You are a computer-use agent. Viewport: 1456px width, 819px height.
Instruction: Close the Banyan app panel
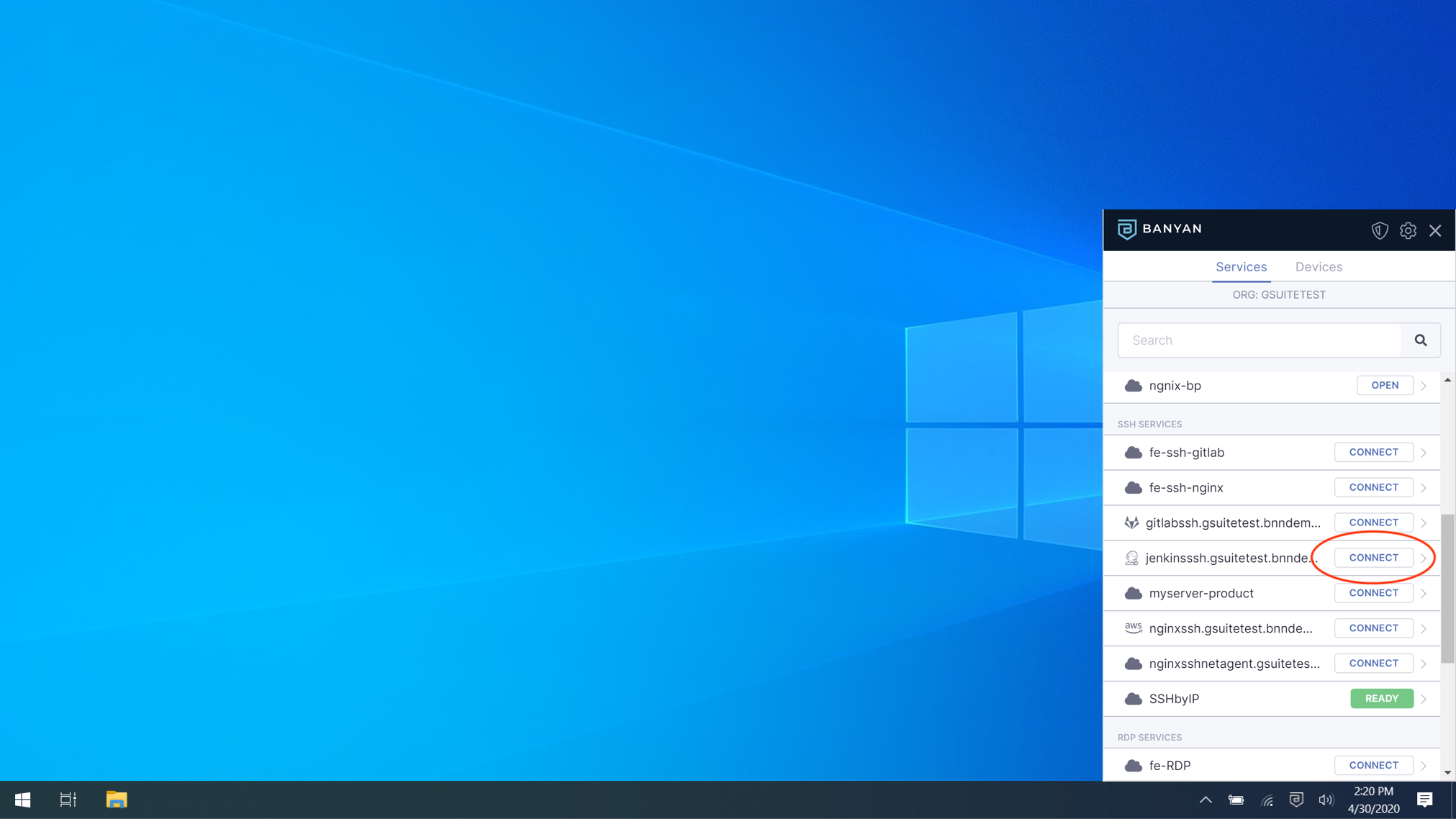tap(1435, 230)
